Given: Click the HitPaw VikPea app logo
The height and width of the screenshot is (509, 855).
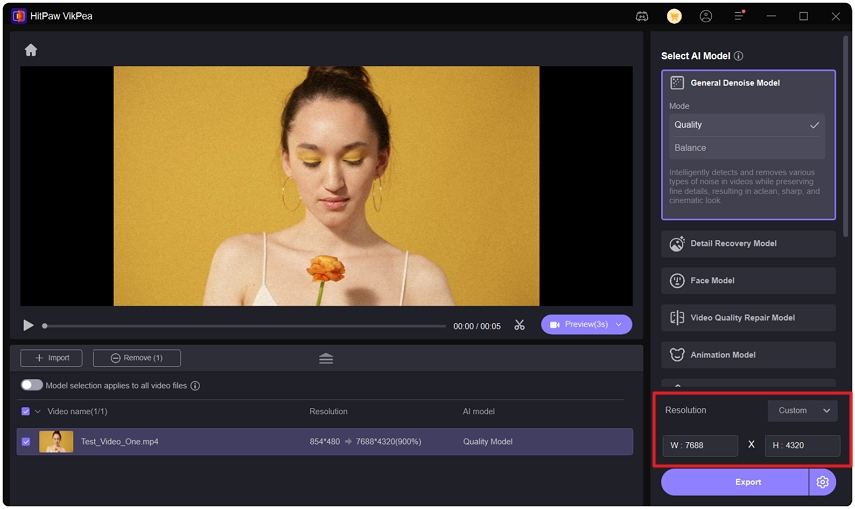Looking at the screenshot, I should pyautogui.click(x=19, y=16).
